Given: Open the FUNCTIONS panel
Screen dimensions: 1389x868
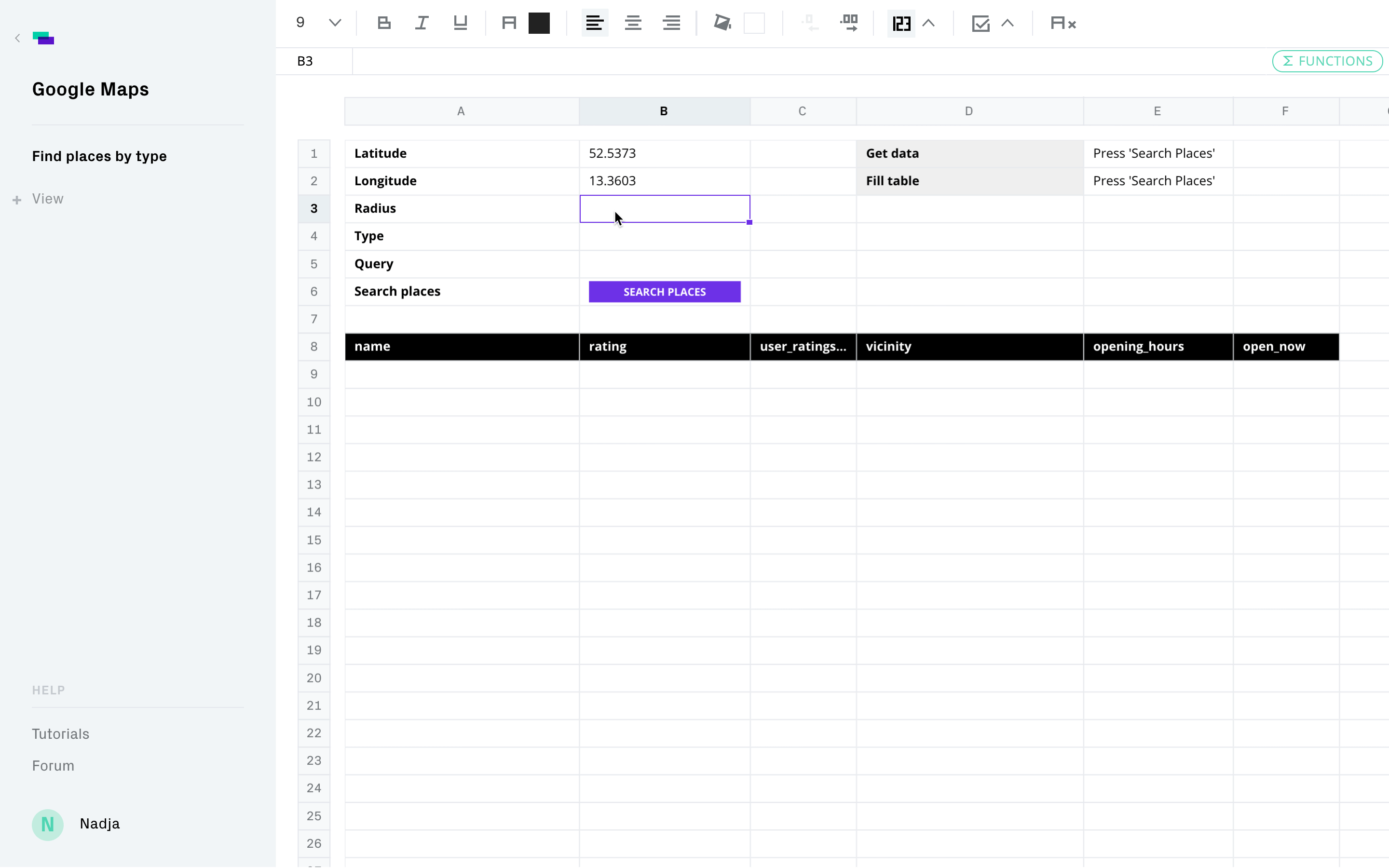Looking at the screenshot, I should 1327,61.
